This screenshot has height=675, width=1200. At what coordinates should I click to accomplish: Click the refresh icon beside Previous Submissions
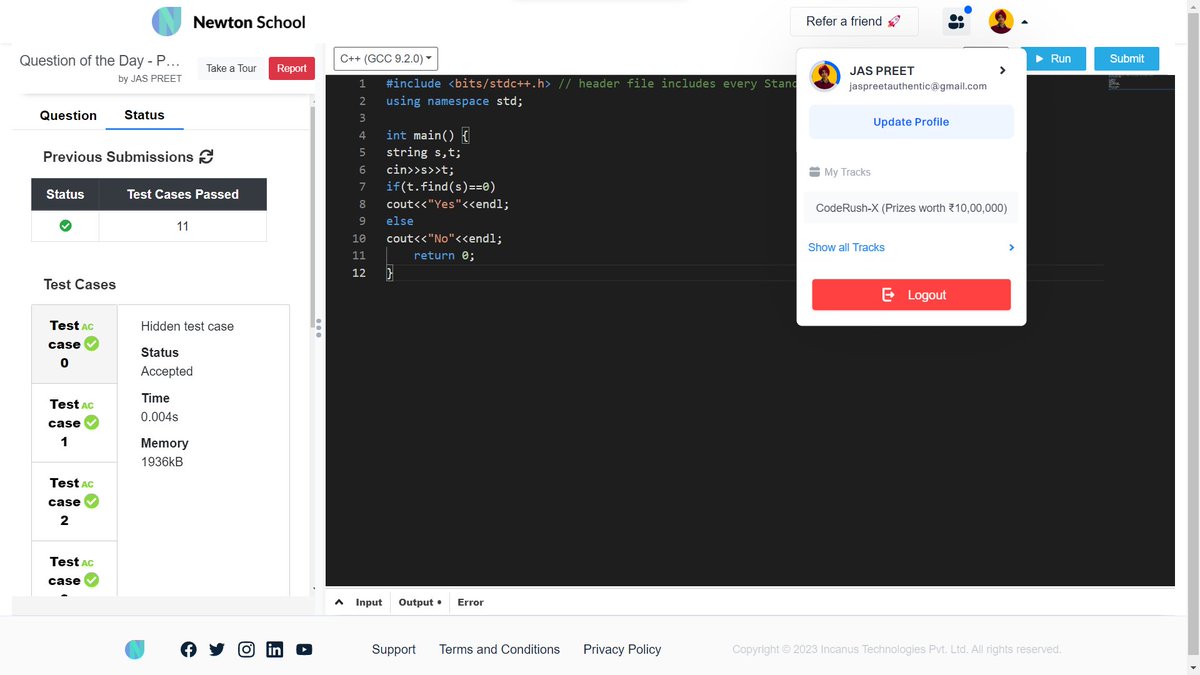click(207, 156)
